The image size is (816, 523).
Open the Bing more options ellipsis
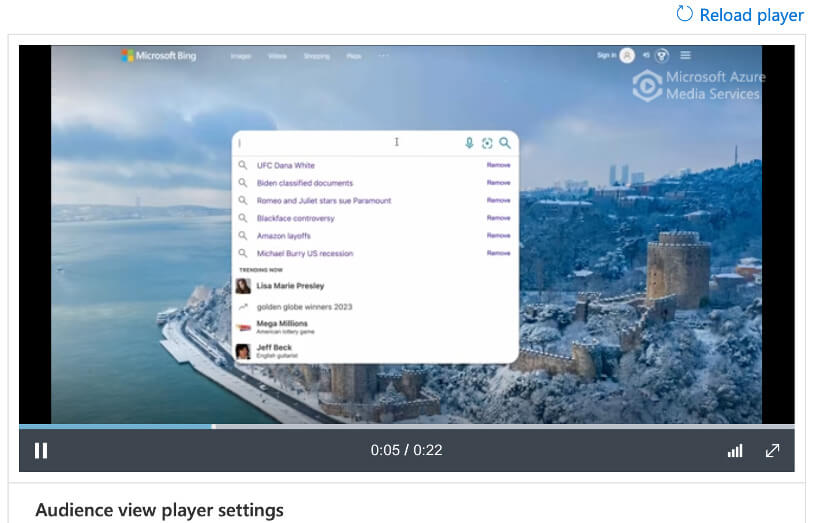(x=384, y=56)
